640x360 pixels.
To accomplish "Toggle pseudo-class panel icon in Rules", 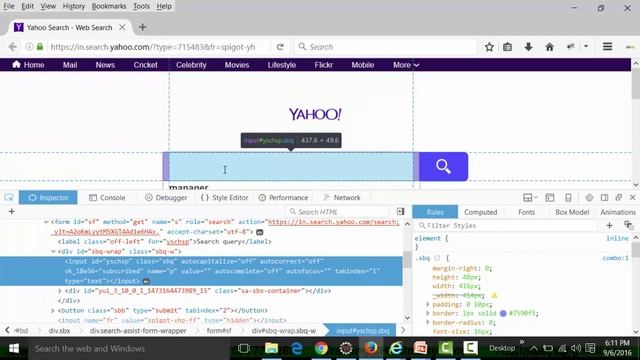I will [628, 225].
